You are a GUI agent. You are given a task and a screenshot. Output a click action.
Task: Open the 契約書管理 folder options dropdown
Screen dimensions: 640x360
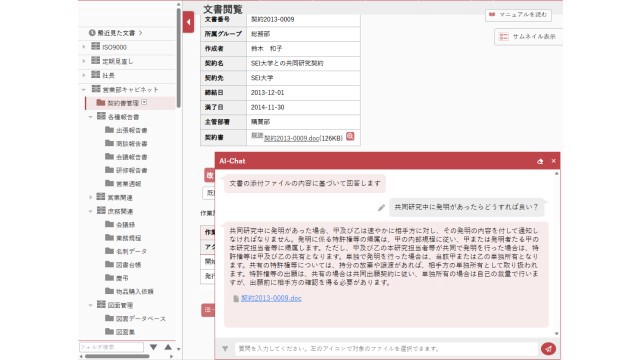point(144,102)
